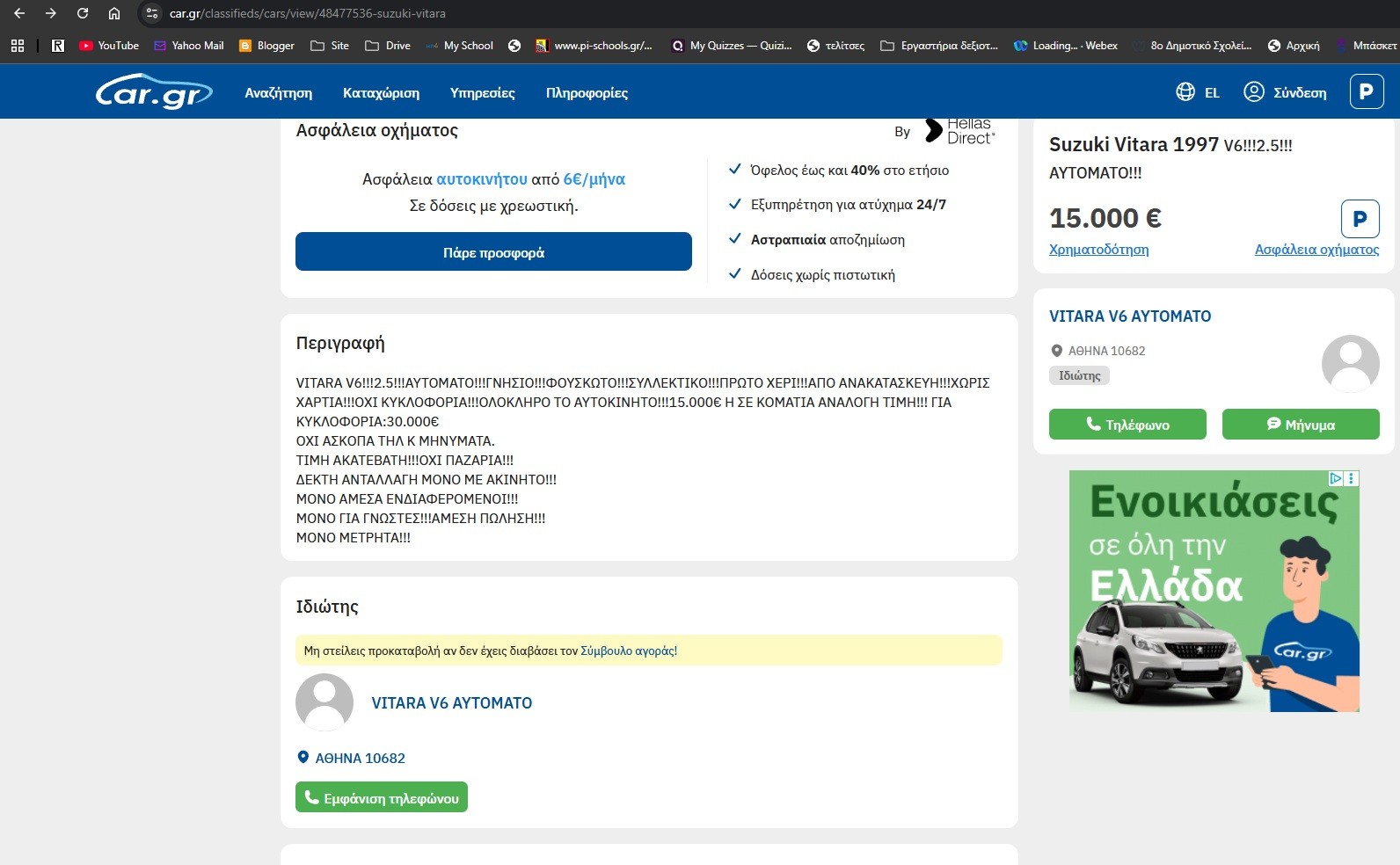Open the Εργαστήρια δεξιοτ... bookmarks folder
1400x865 pixels.
(939, 46)
